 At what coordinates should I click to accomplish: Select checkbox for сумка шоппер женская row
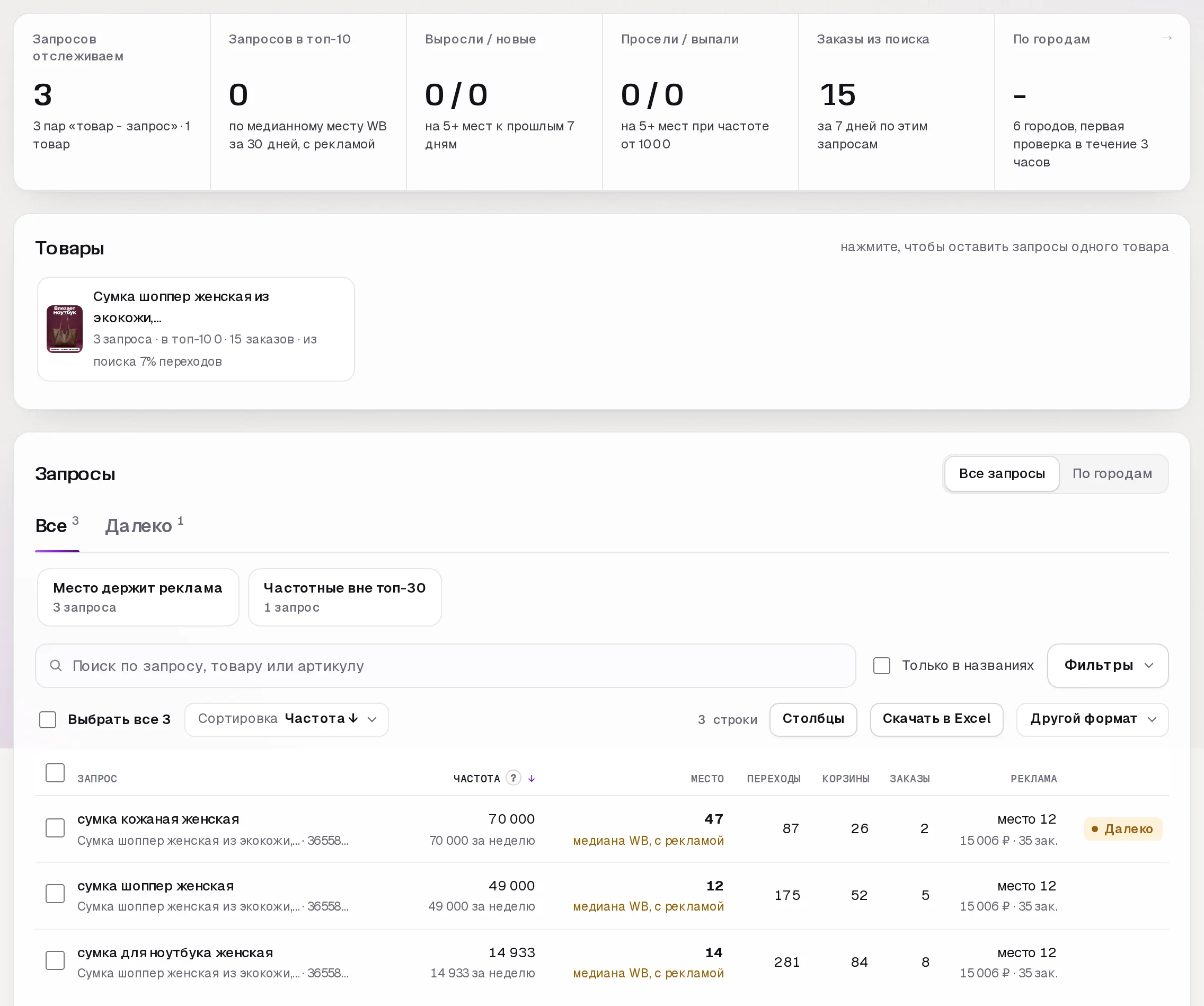[55, 894]
